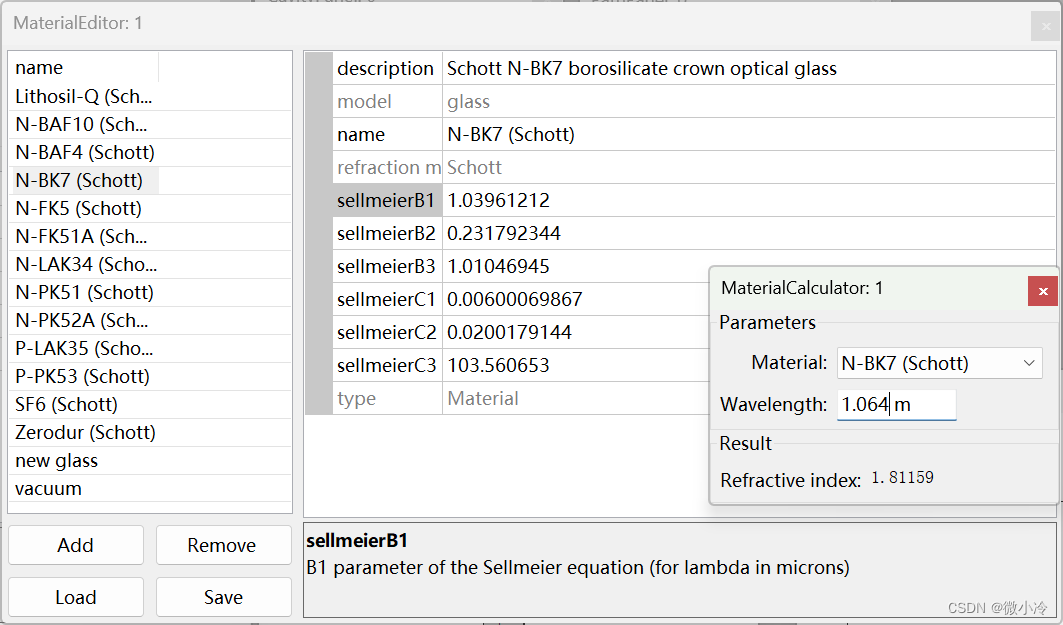
Task: Select the sellmeierC2 property label
Action: coord(386,332)
